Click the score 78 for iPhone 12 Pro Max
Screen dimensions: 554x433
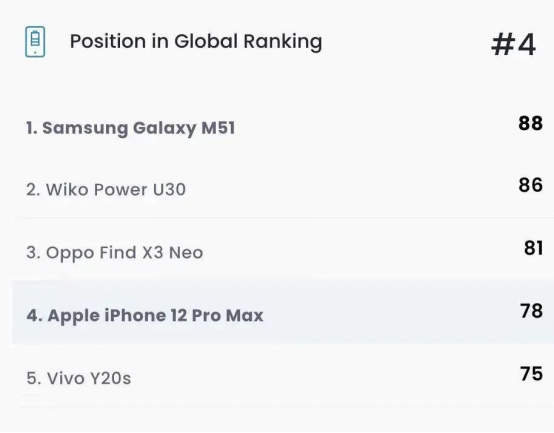[531, 311]
